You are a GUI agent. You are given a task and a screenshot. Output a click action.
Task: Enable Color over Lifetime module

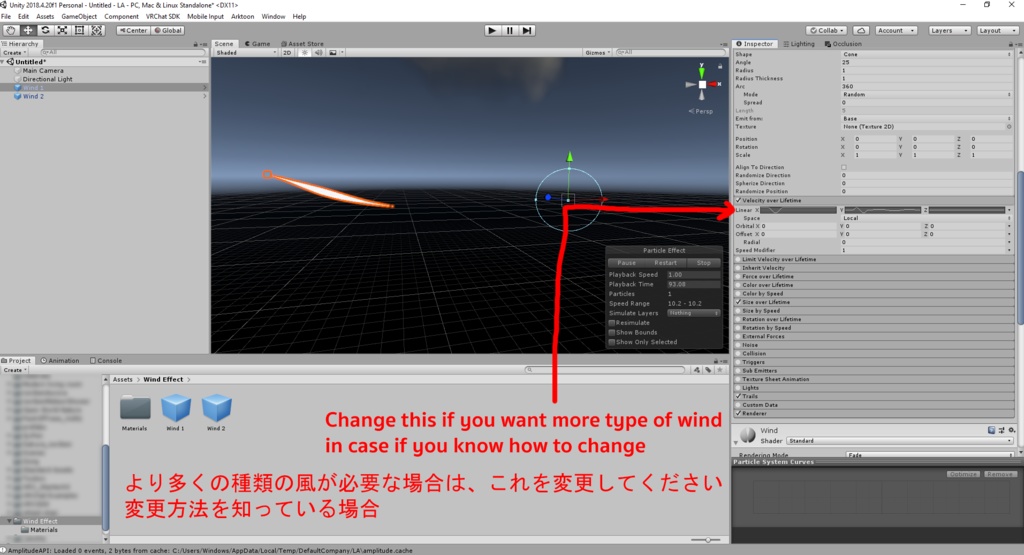(739, 285)
